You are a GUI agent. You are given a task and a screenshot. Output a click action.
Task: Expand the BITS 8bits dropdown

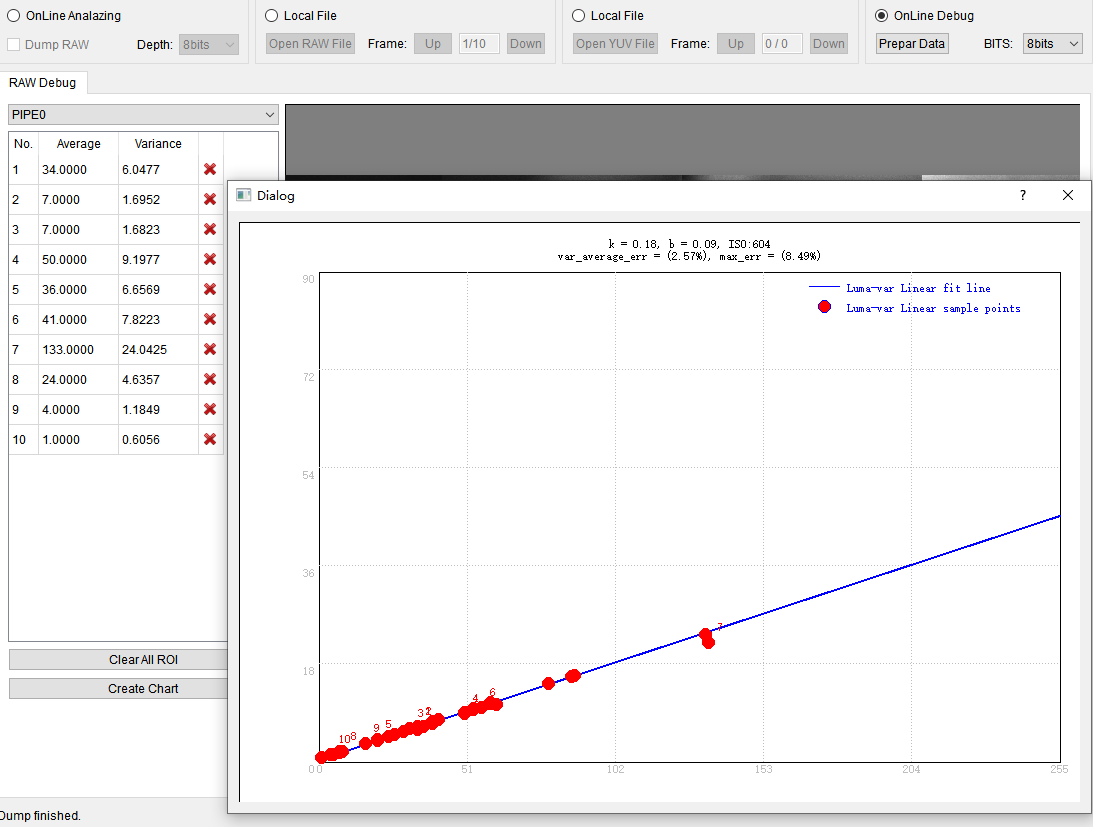point(1053,44)
